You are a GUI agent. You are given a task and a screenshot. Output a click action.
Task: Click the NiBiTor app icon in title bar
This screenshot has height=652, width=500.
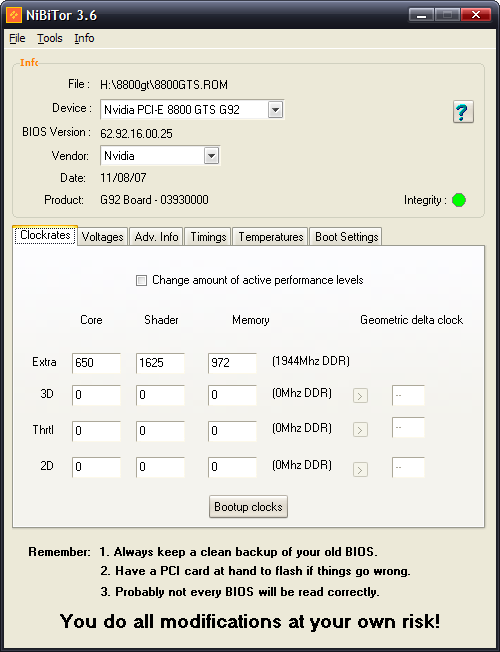14,15
